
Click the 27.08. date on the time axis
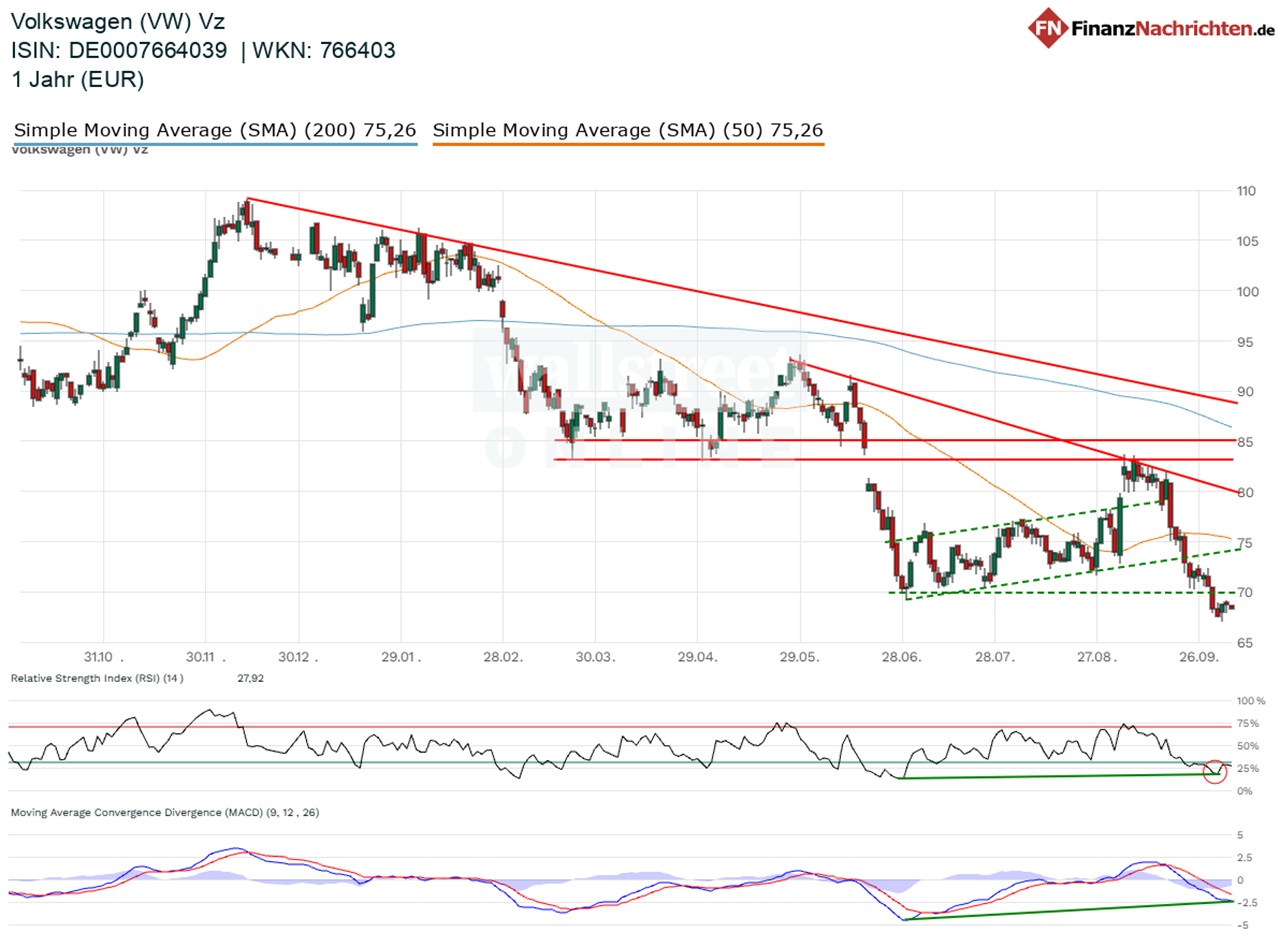1097,656
